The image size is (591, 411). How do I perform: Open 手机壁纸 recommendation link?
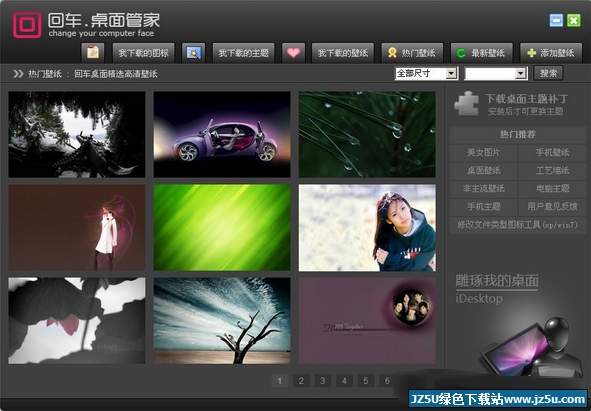coord(553,152)
